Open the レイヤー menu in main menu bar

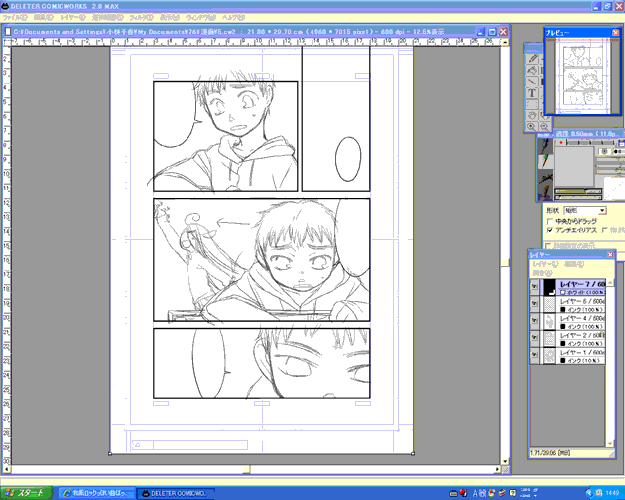tap(73, 18)
